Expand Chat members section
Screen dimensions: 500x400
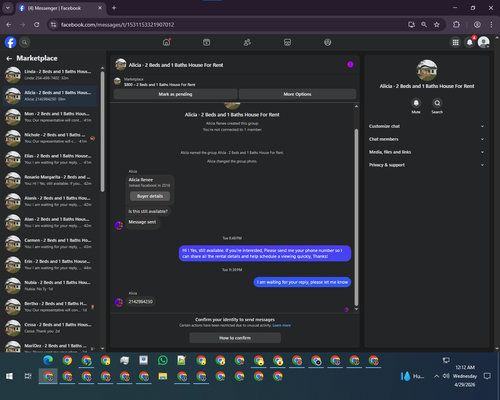[x=426, y=139]
